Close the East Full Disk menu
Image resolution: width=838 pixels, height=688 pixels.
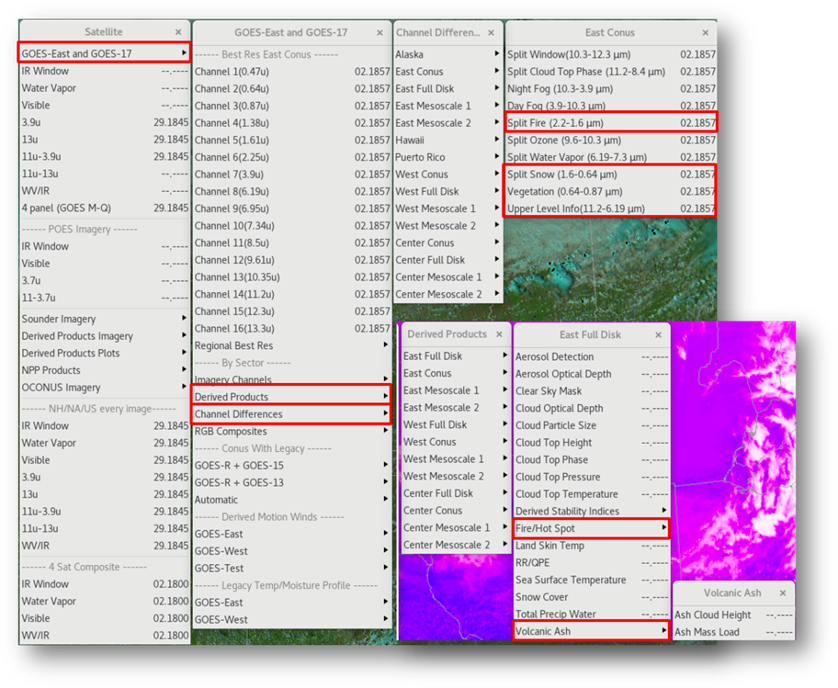(658, 335)
